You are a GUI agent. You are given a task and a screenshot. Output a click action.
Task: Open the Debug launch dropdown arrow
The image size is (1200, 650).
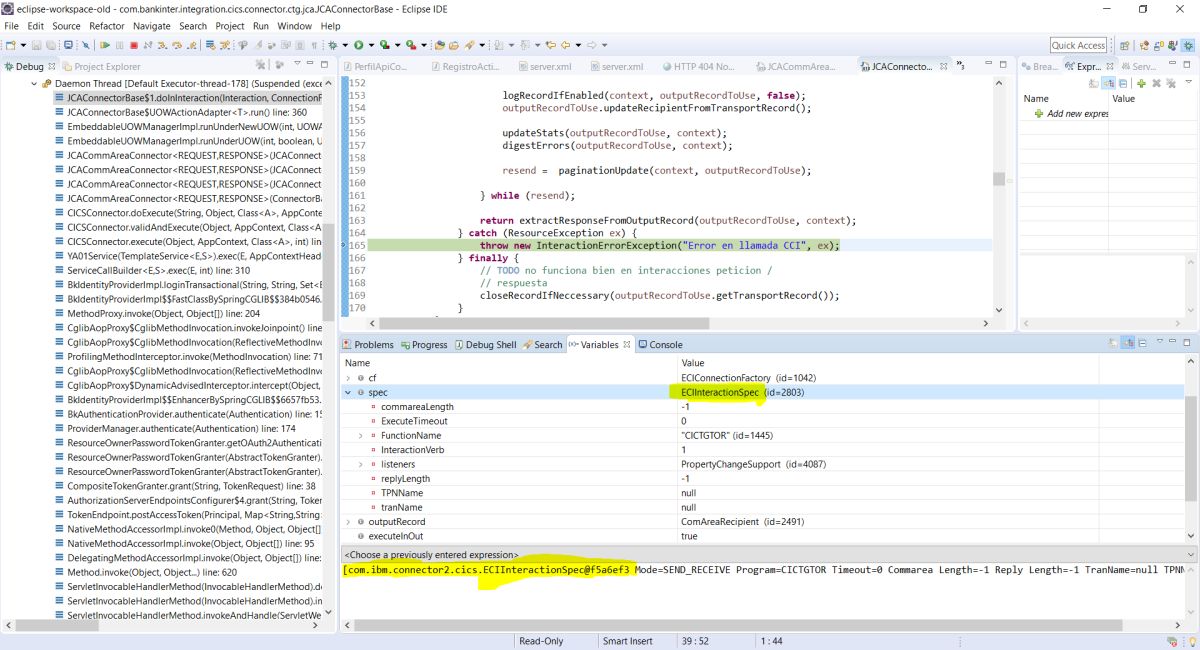point(345,45)
